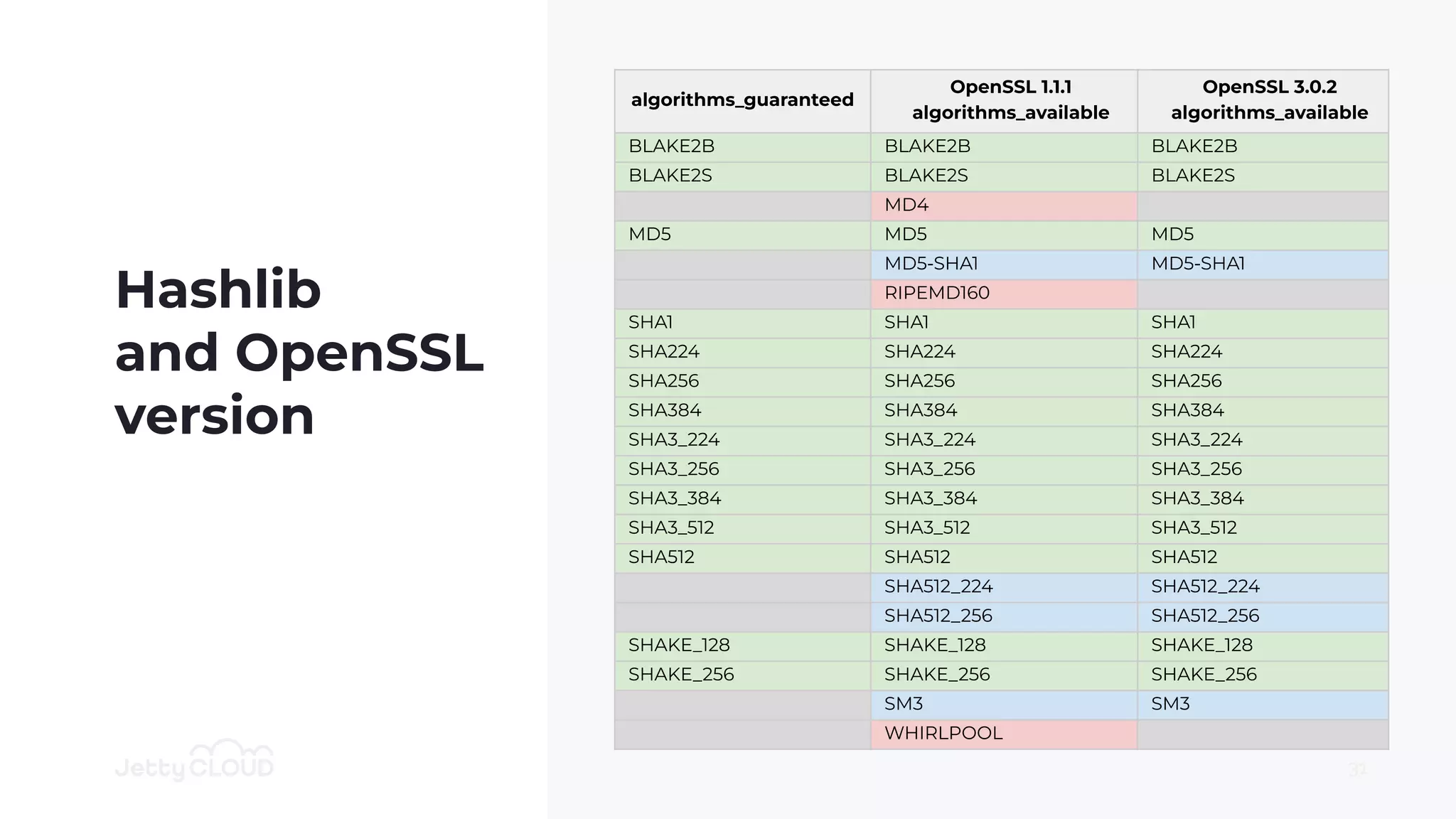Select the OpenSSL 1.1.1 algorithms_available header
The image size is (1456, 819).
click(x=1010, y=100)
